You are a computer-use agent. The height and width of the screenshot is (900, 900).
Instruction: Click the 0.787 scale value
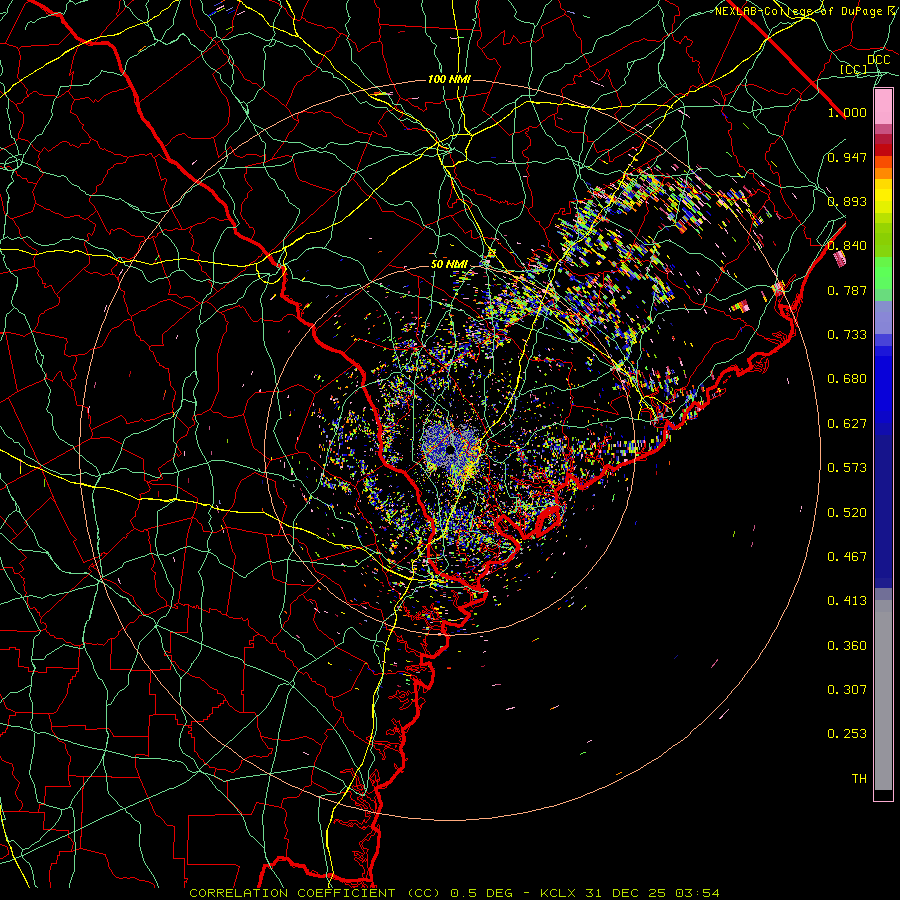[x=847, y=290]
